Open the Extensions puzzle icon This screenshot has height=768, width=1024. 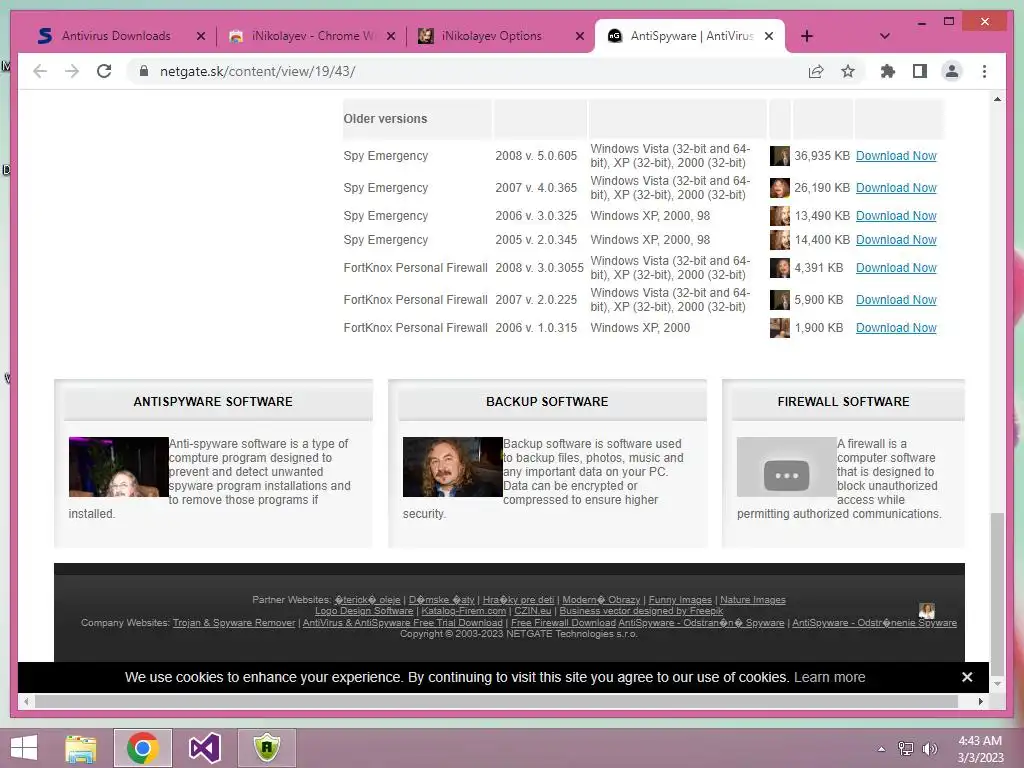coord(888,71)
